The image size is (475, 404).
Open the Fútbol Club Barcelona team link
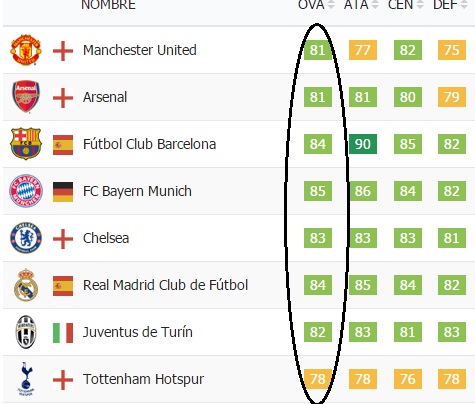click(x=149, y=144)
